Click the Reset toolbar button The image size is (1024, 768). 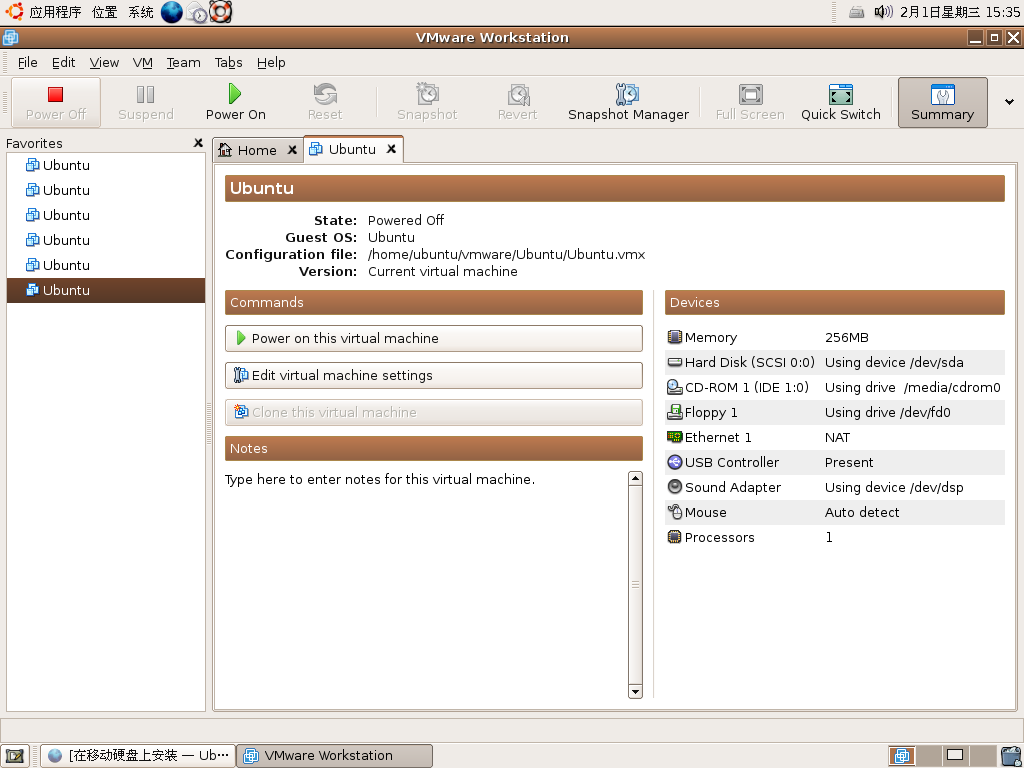(325, 103)
